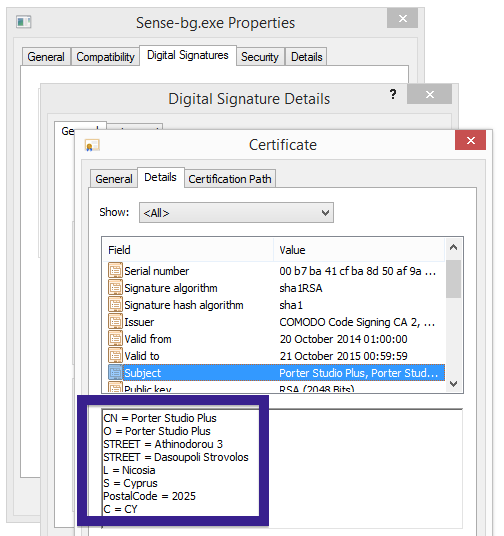The width and height of the screenshot is (504, 536).
Task: Close the Certificate window
Action: pos(470,140)
